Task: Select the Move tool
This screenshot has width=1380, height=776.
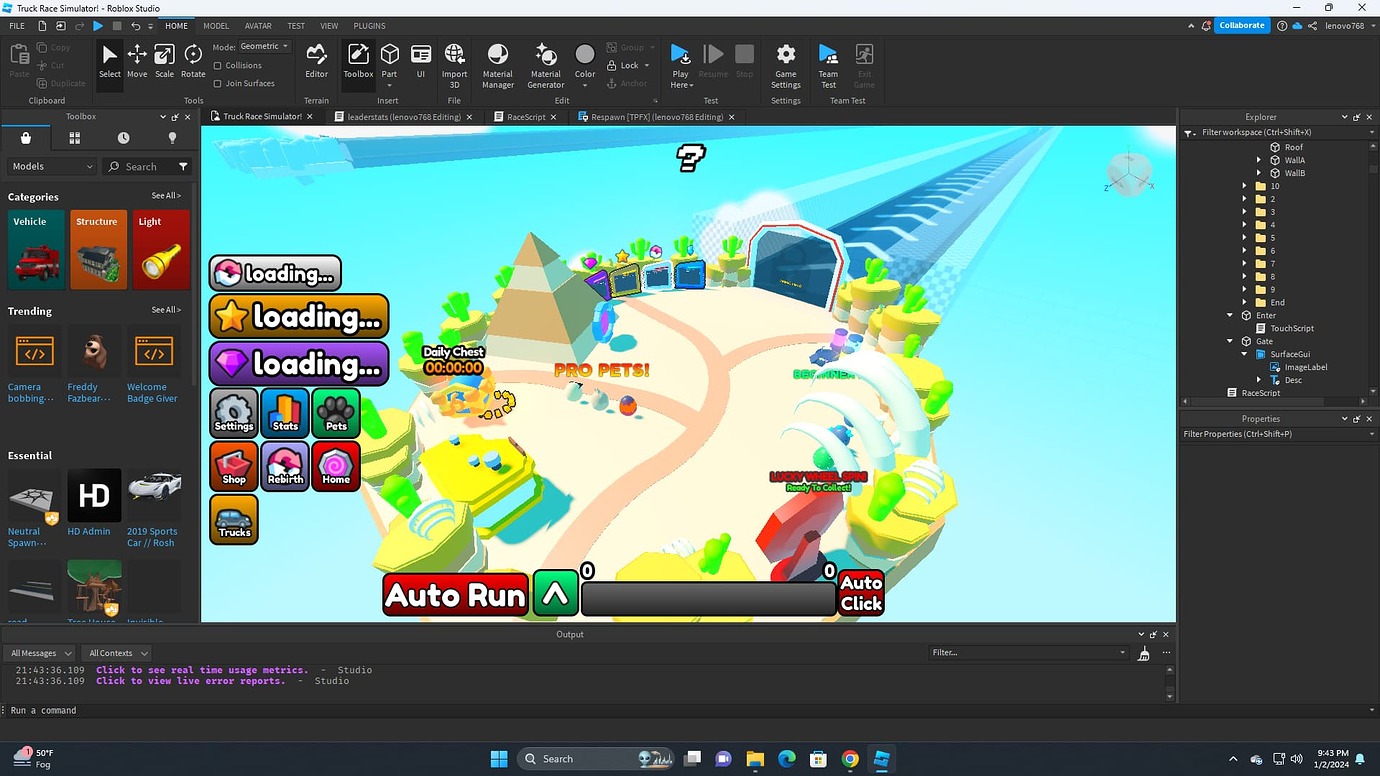Action: (x=136, y=57)
